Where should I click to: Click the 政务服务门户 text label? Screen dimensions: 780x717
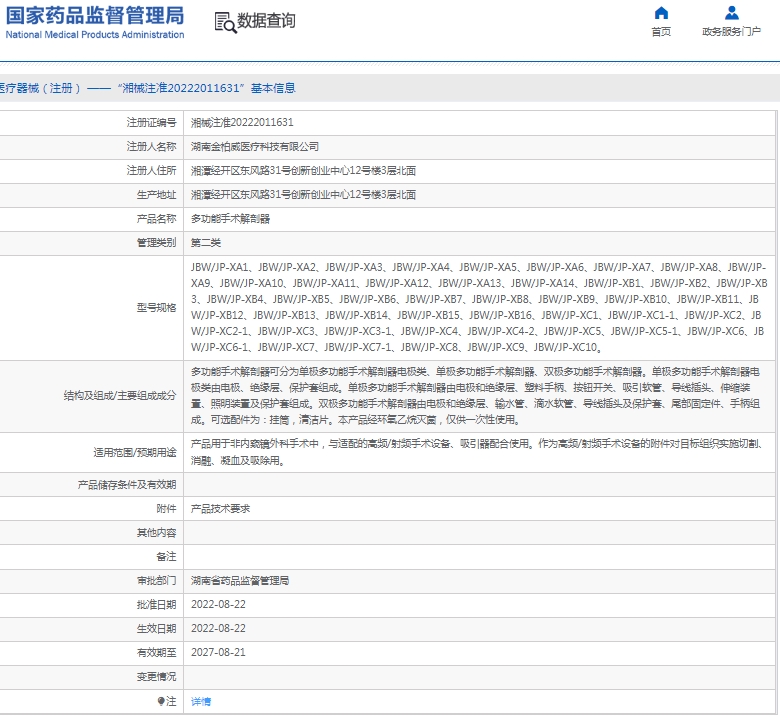pyautogui.click(x=731, y=32)
